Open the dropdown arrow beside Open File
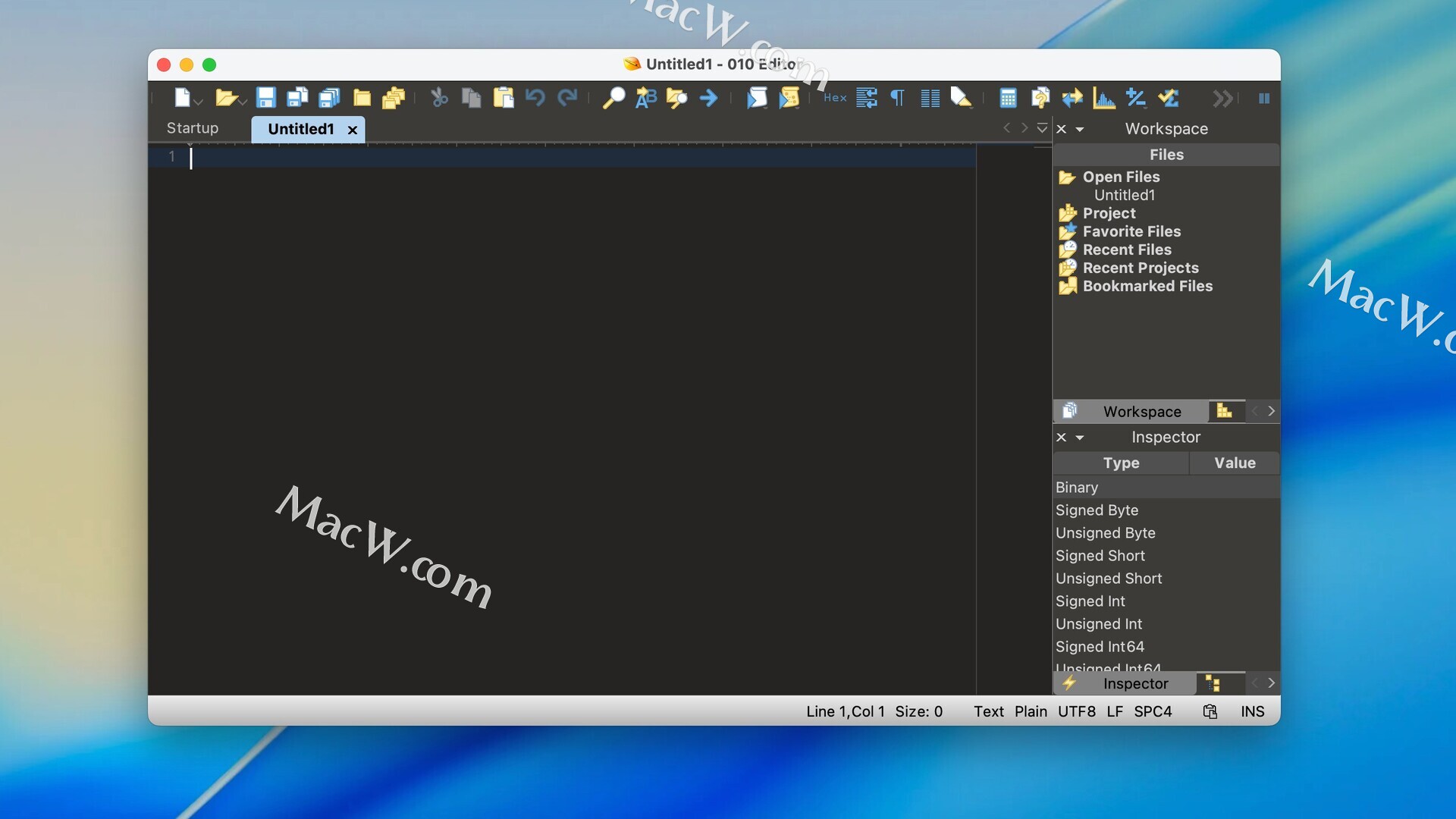The width and height of the screenshot is (1456, 819). 243,102
